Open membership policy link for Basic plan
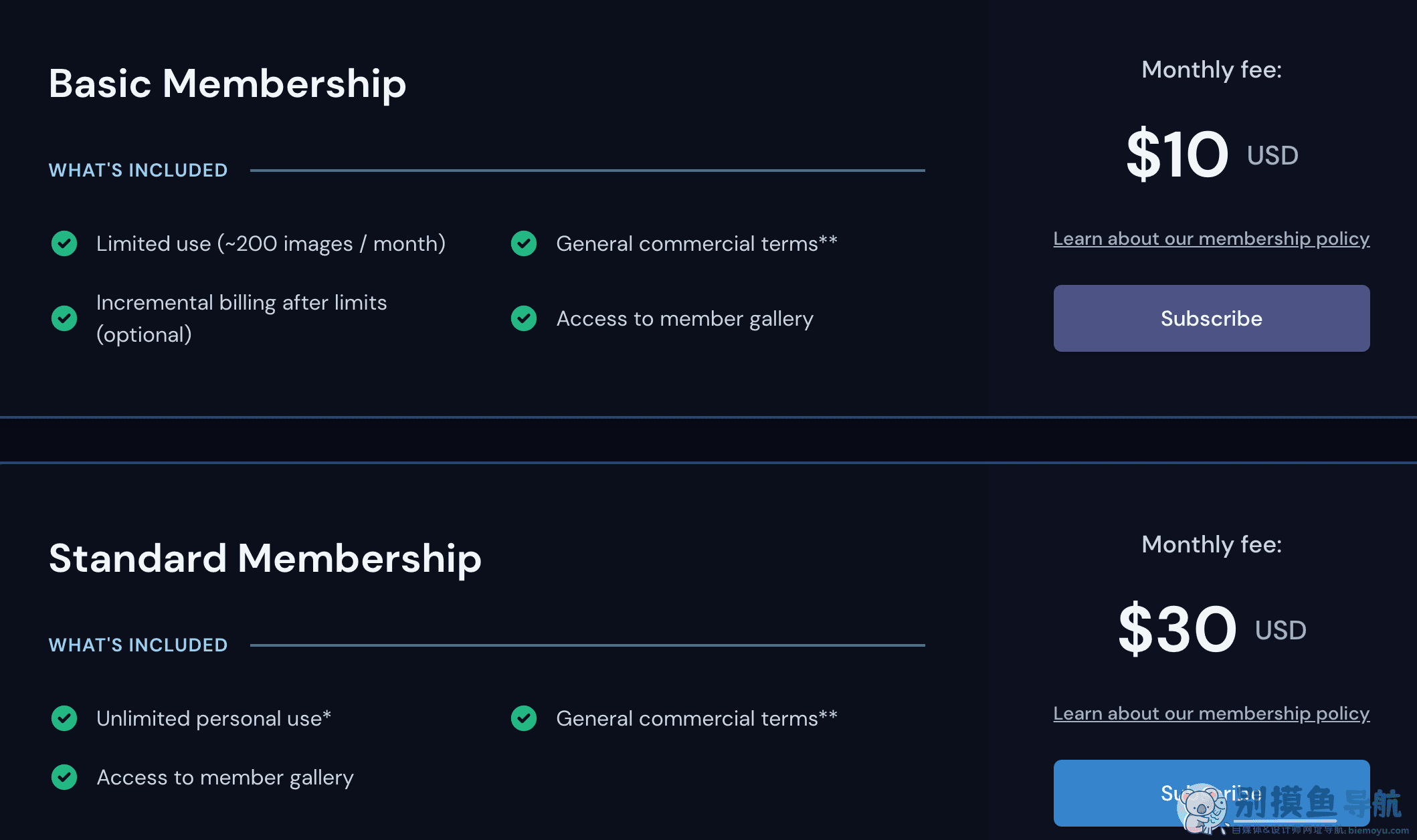1417x840 pixels. point(1211,238)
